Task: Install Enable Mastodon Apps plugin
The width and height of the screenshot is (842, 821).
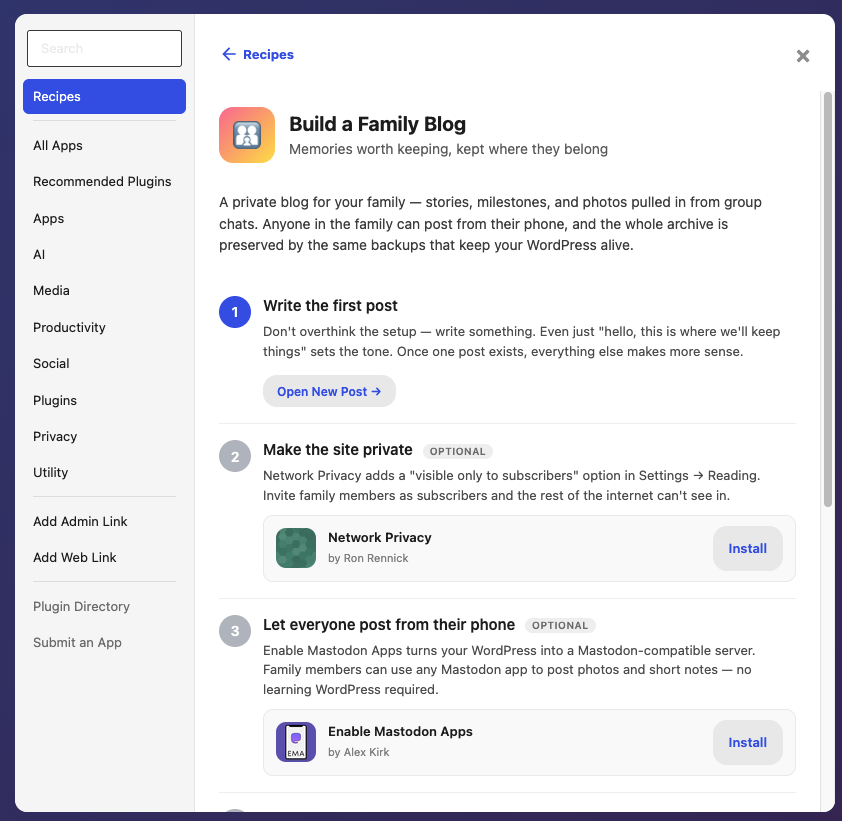Action: 747,742
